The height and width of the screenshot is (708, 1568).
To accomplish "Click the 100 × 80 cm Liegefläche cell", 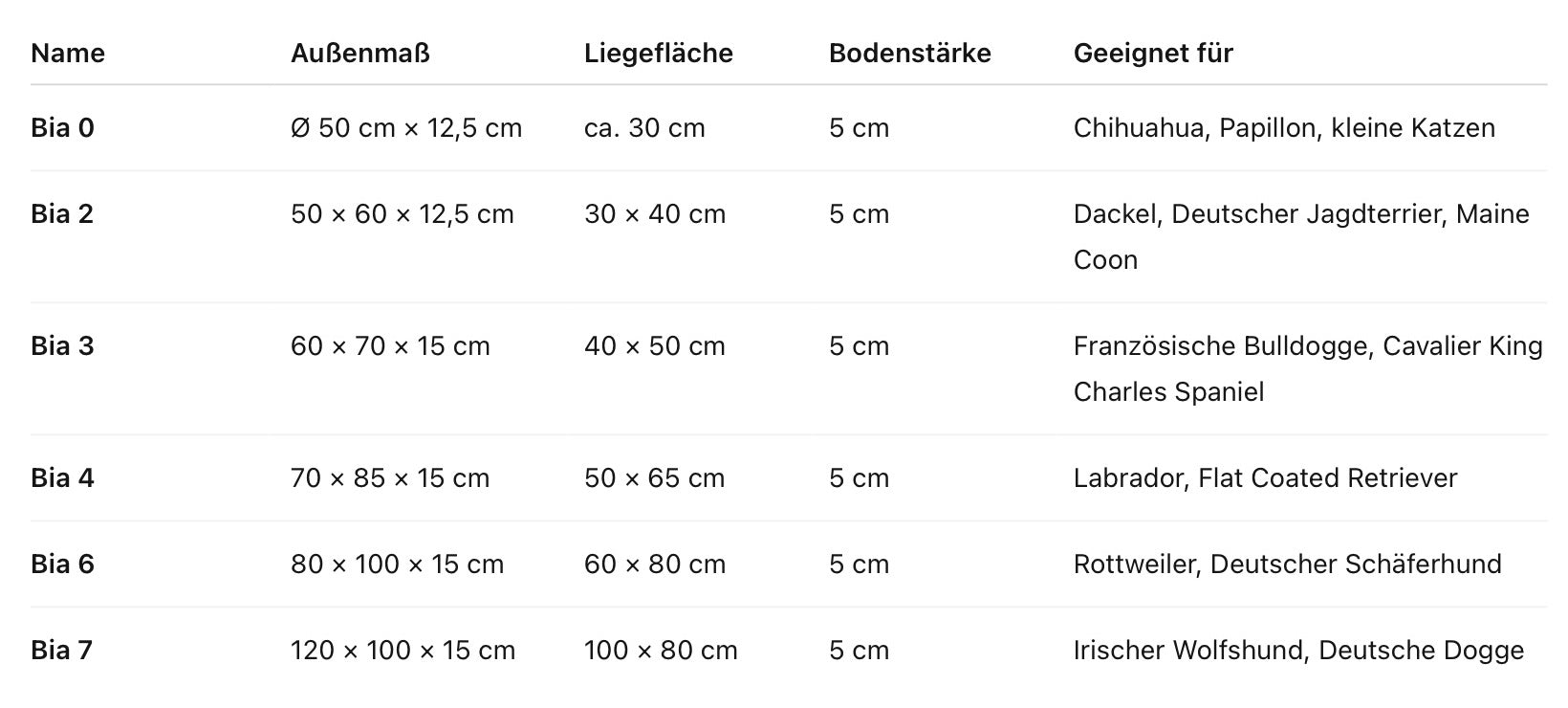I will pos(661,650).
